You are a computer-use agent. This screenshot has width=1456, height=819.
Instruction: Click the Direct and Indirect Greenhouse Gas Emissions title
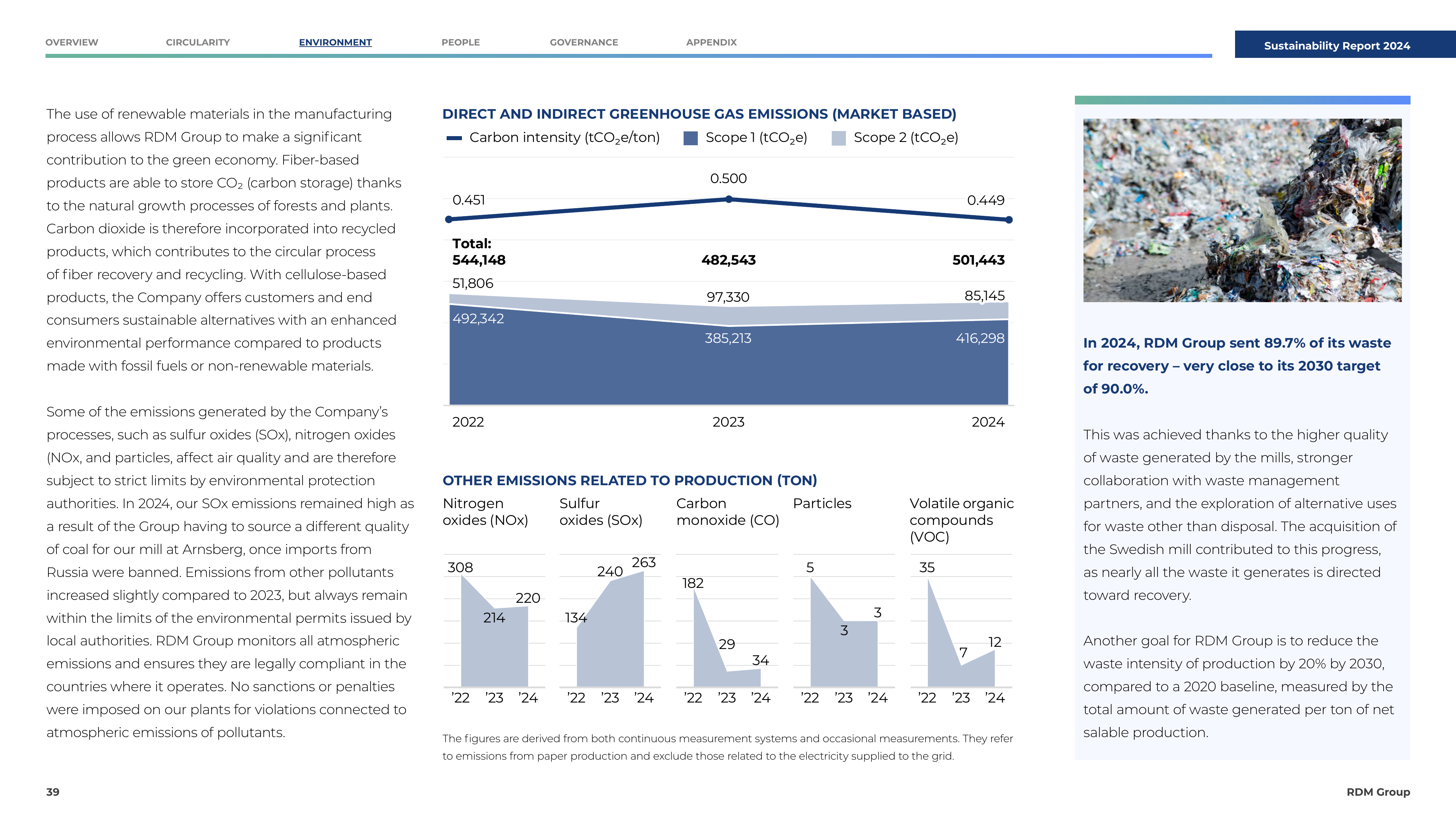tap(699, 114)
